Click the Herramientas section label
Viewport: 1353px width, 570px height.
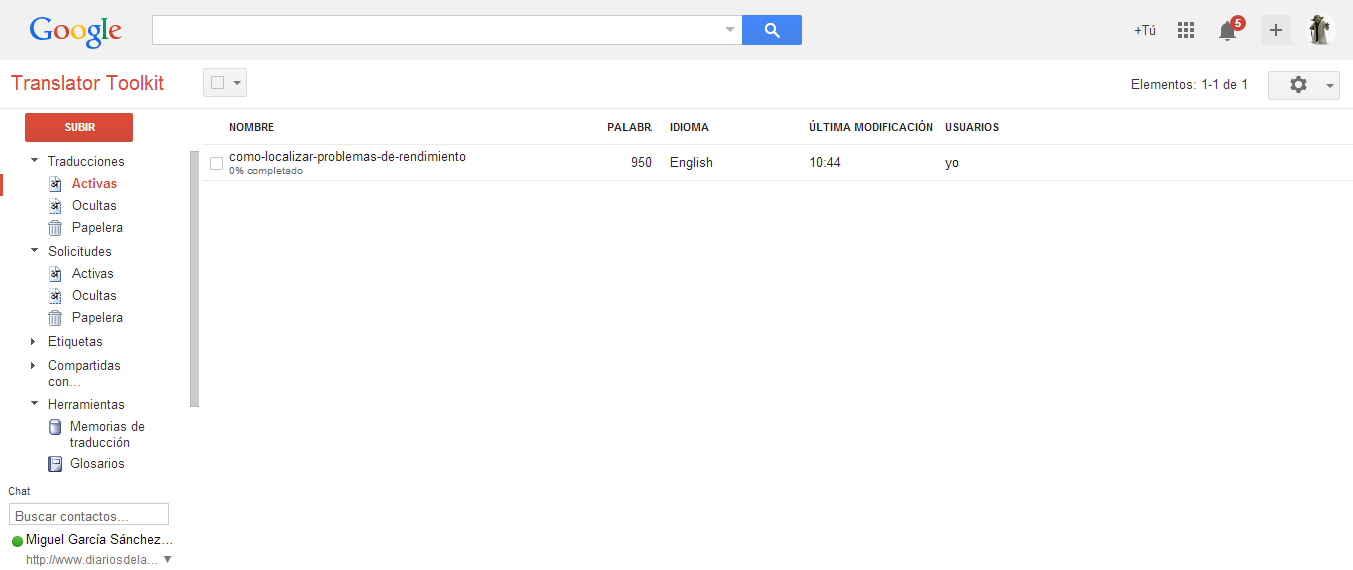point(86,404)
